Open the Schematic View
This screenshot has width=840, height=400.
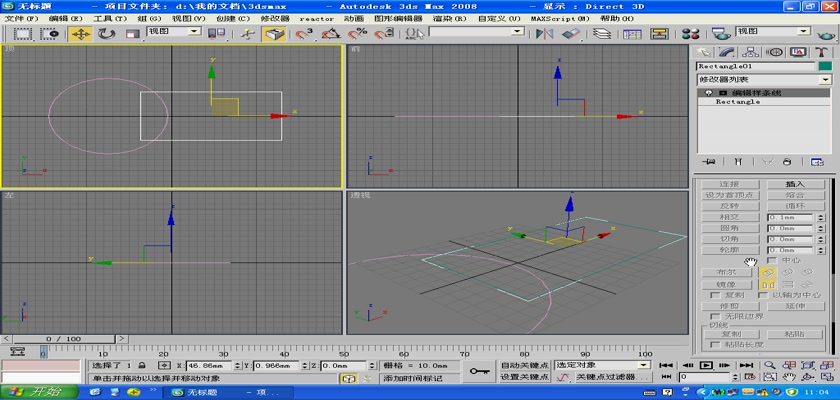coord(658,34)
